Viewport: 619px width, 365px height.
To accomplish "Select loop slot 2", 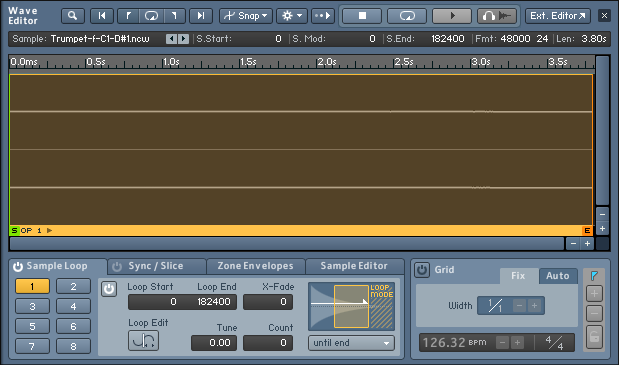I will [x=73, y=286].
